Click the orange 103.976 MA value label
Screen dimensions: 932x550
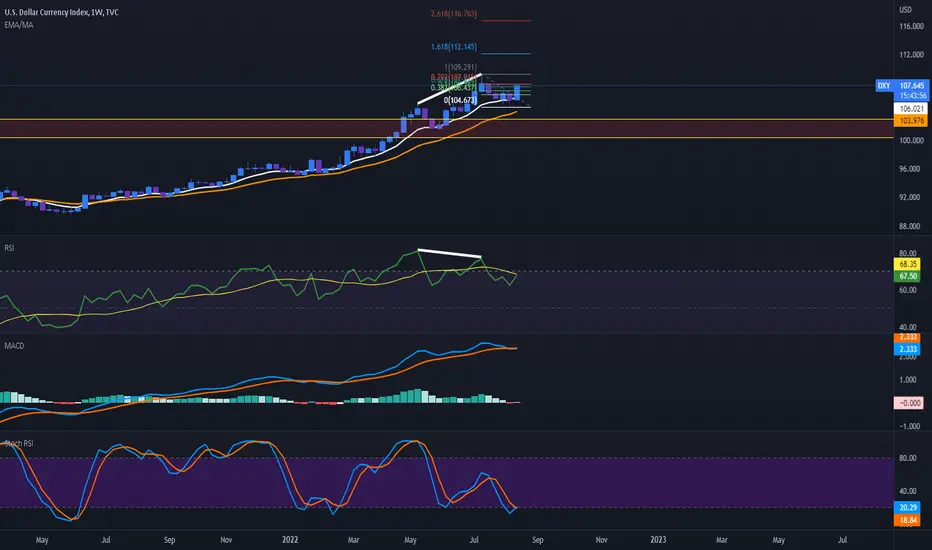click(911, 121)
